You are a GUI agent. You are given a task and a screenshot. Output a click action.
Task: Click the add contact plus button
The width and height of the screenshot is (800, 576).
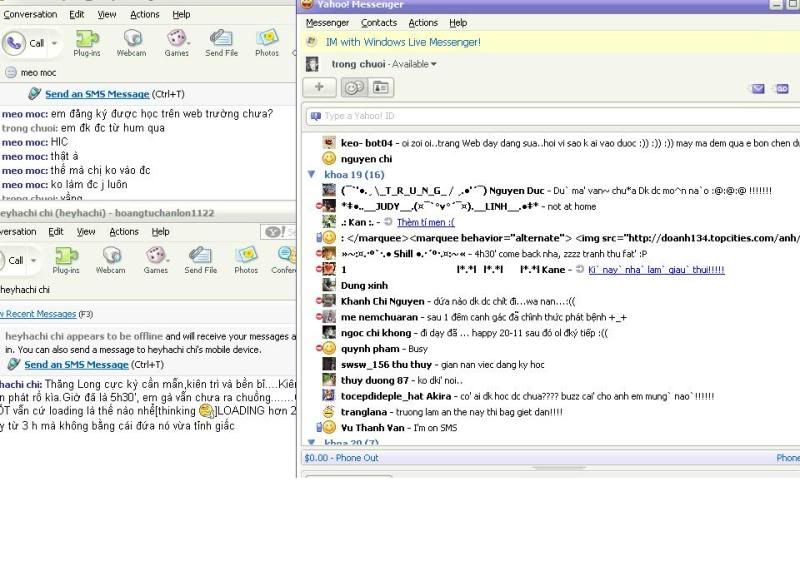(319, 87)
